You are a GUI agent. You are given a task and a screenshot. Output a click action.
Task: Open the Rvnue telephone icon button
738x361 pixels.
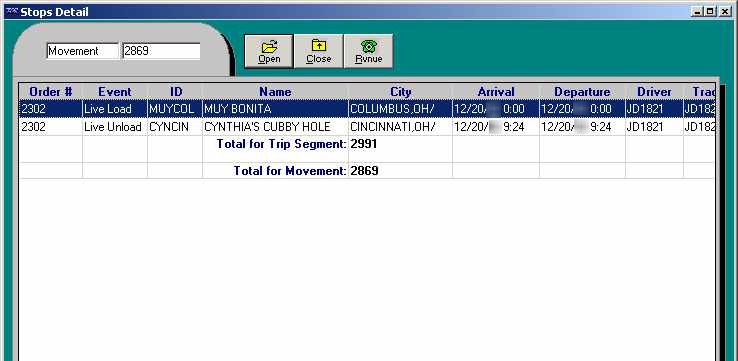(369, 51)
